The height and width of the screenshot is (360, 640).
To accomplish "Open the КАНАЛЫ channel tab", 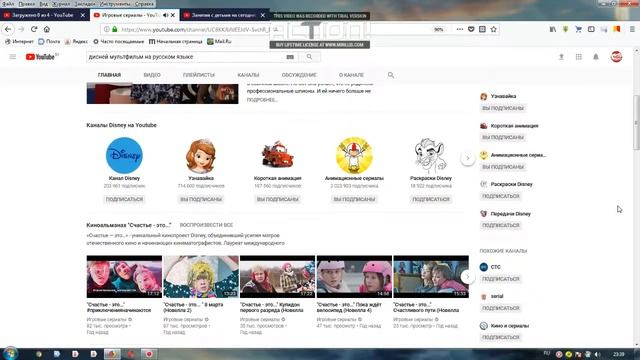I will tap(248, 75).
